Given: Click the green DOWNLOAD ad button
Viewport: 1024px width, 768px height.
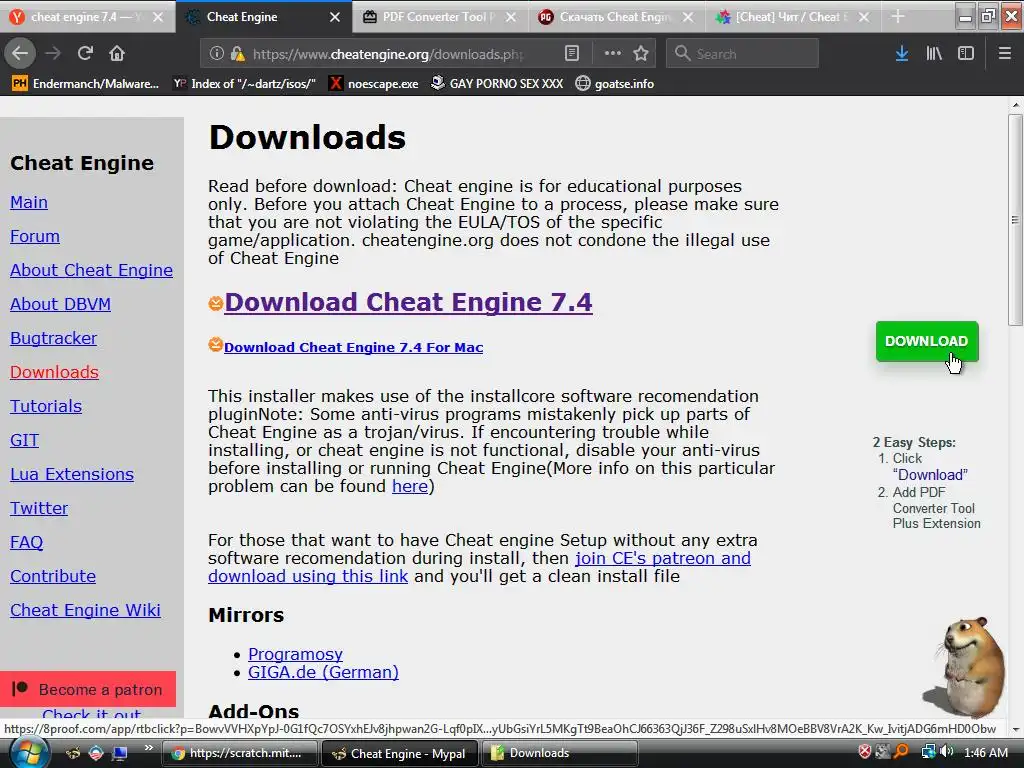Looking at the screenshot, I should pos(927,341).
